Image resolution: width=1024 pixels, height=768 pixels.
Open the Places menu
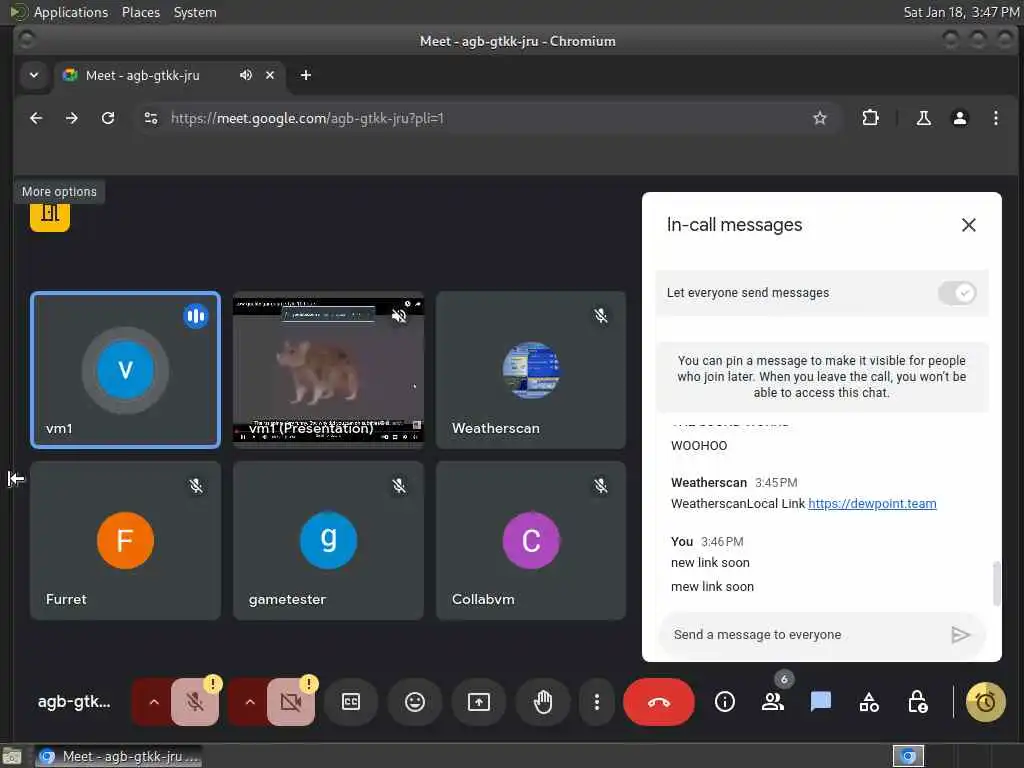[140, 12]
